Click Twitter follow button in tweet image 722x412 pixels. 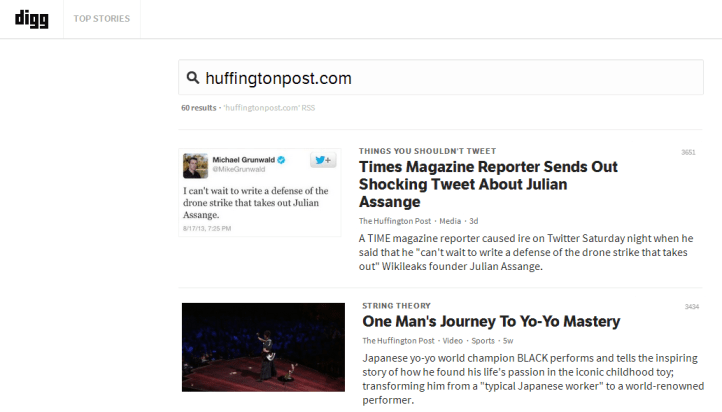pos(323,160)
